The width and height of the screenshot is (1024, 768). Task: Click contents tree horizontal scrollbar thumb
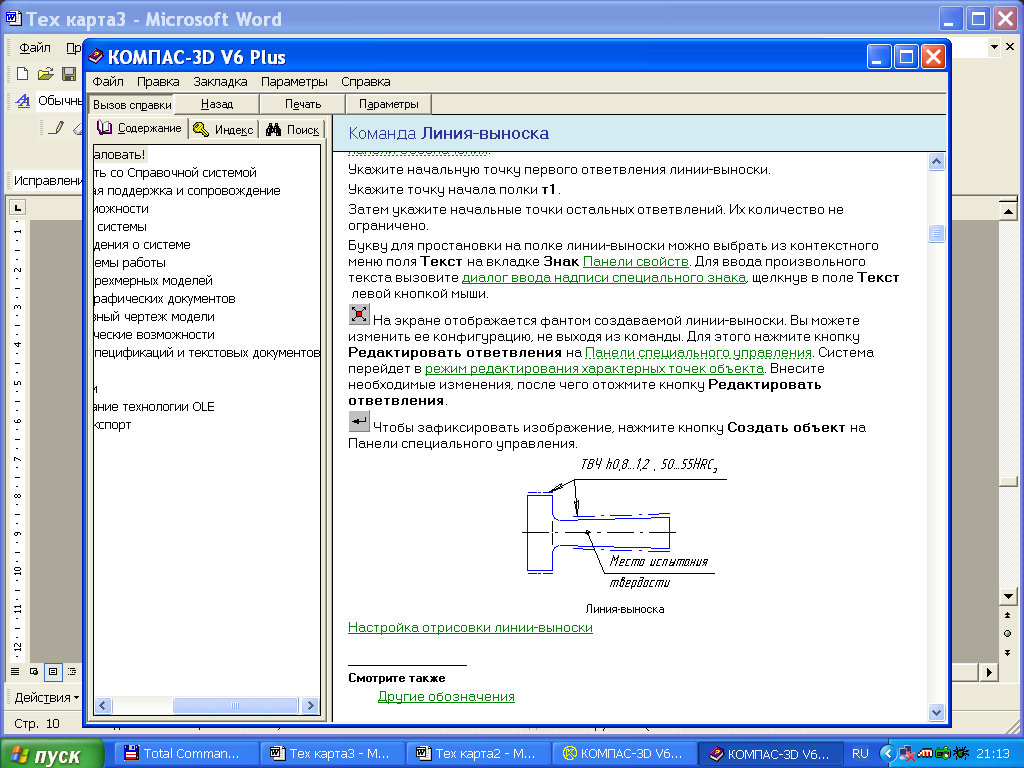(235, 705)
